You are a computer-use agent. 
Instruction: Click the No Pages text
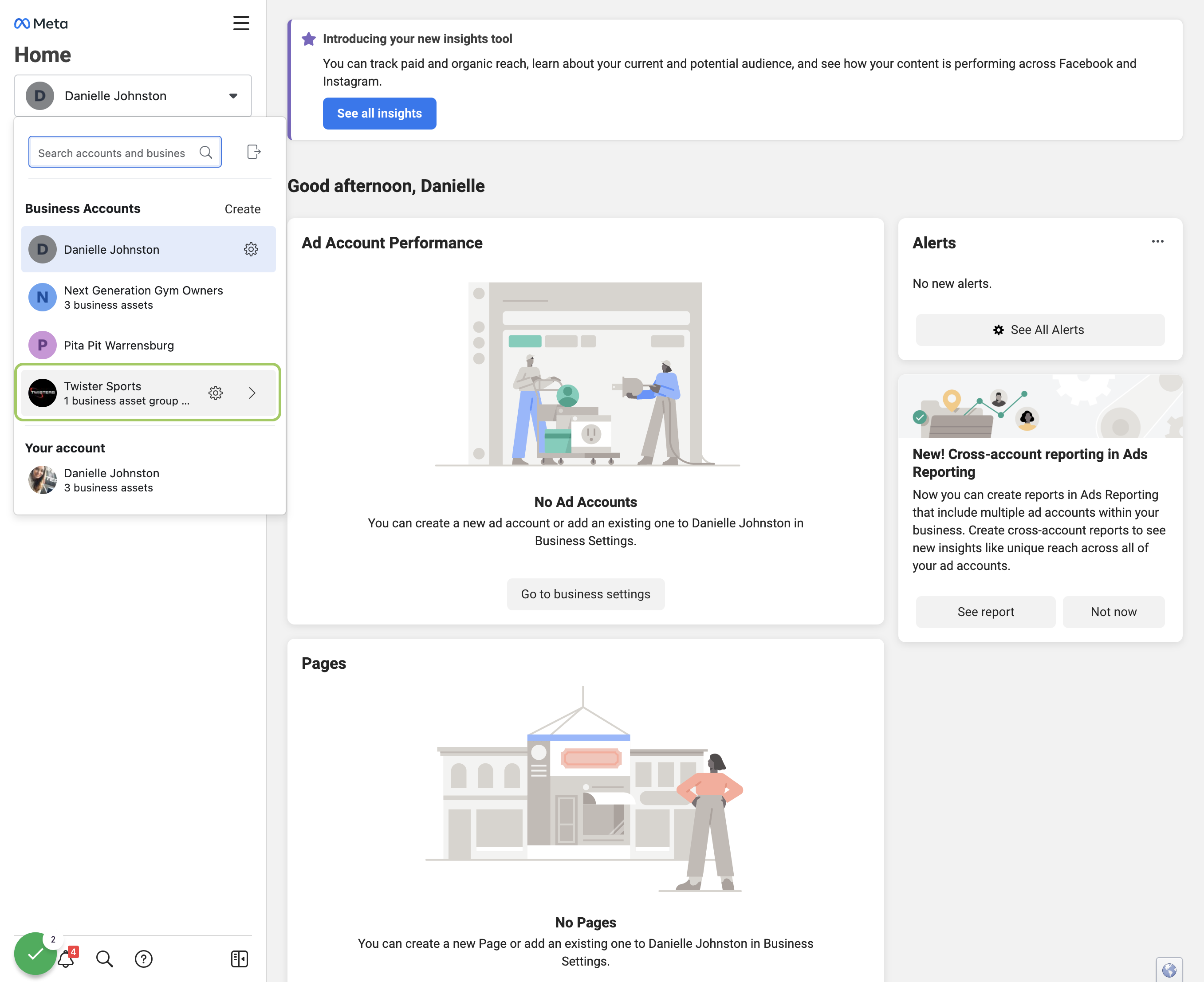click(586, 923)
